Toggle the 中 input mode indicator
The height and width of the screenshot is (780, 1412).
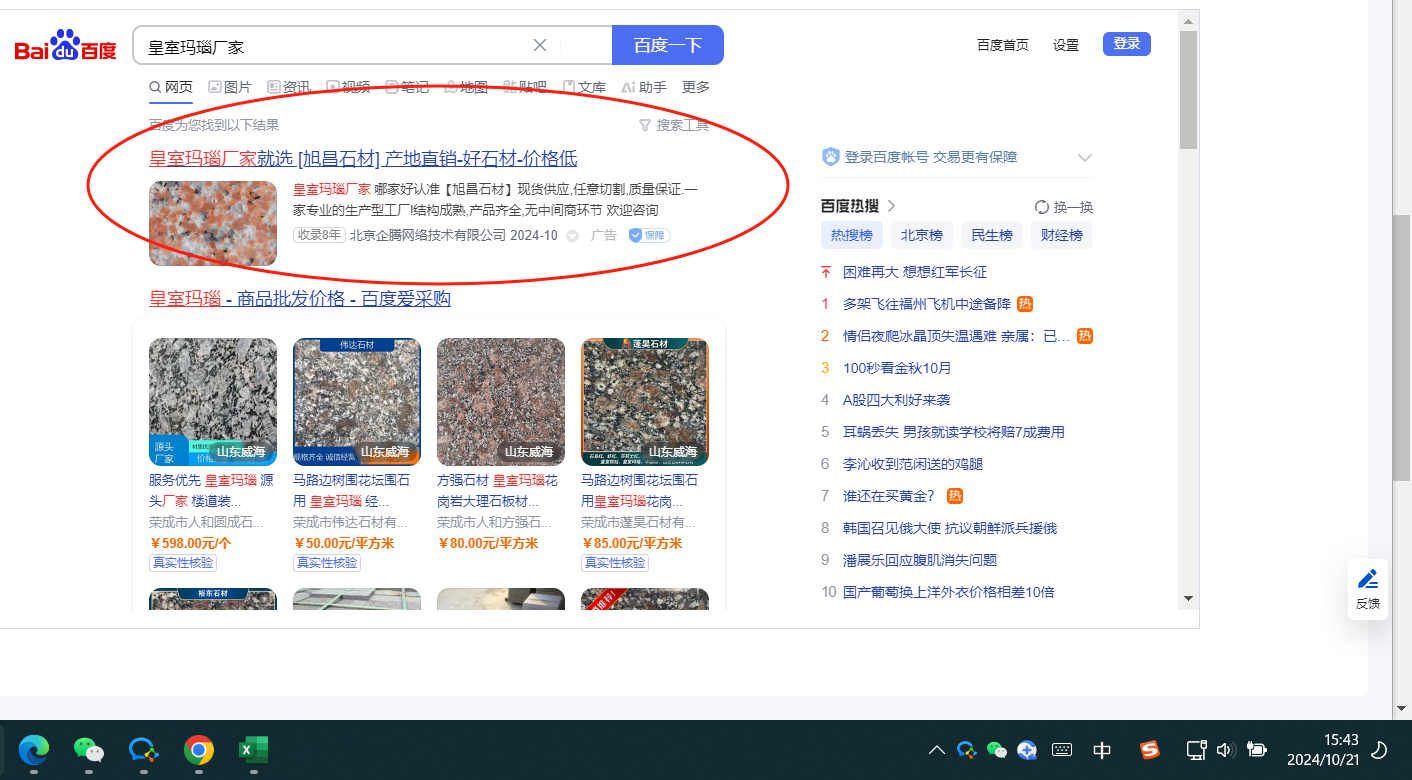click(1102, 750)
